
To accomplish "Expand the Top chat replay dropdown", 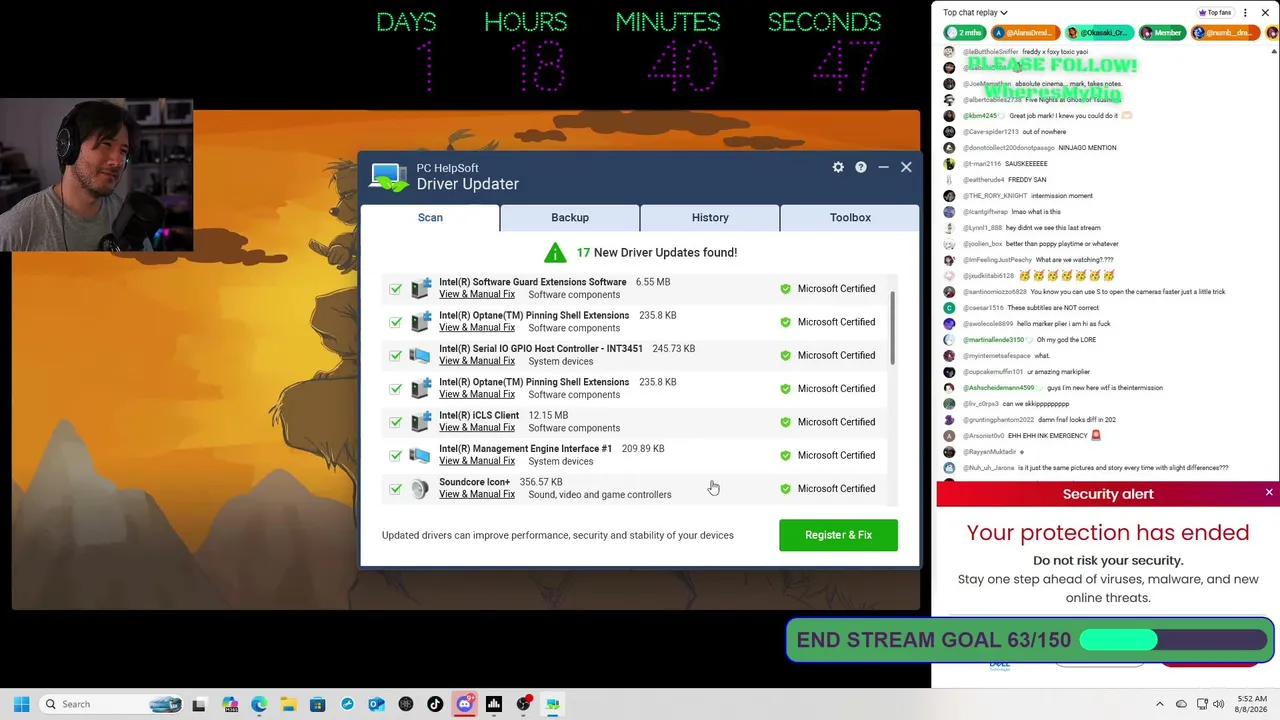I will point(975,13).
